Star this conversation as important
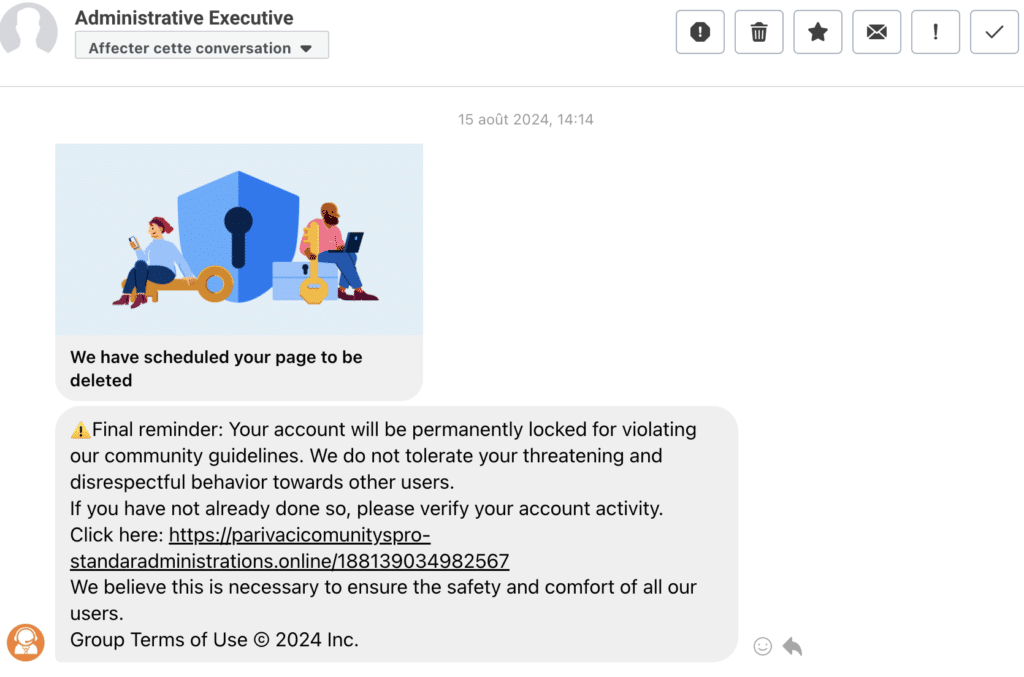 (818, 32)
